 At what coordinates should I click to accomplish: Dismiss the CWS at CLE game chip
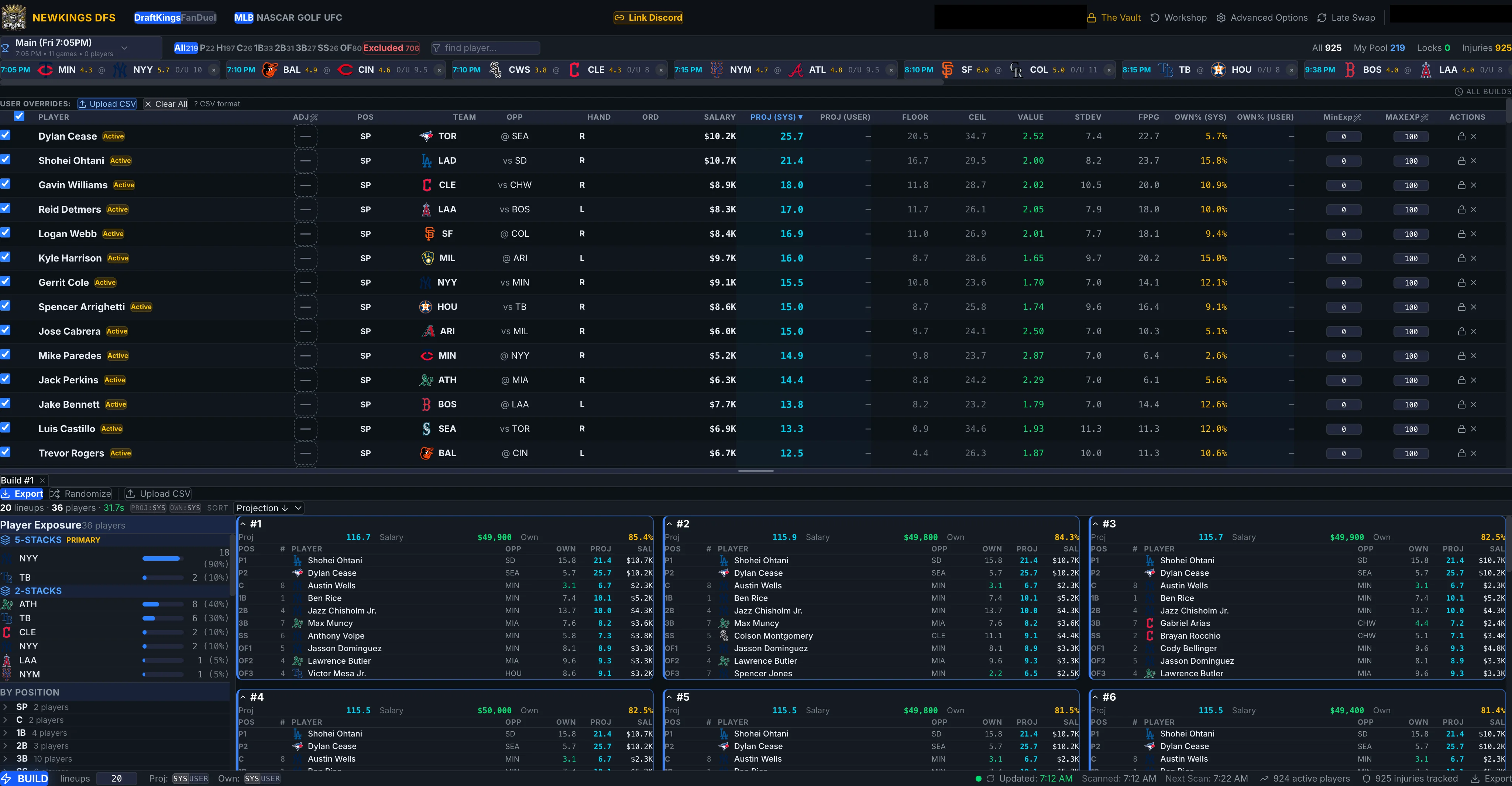pos(661,70)
